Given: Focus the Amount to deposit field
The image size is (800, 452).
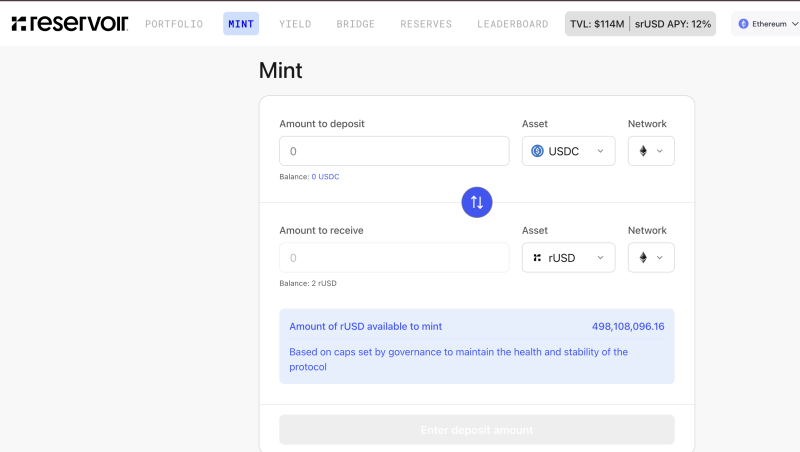Looking at the screenshot, I should [394, 151].
